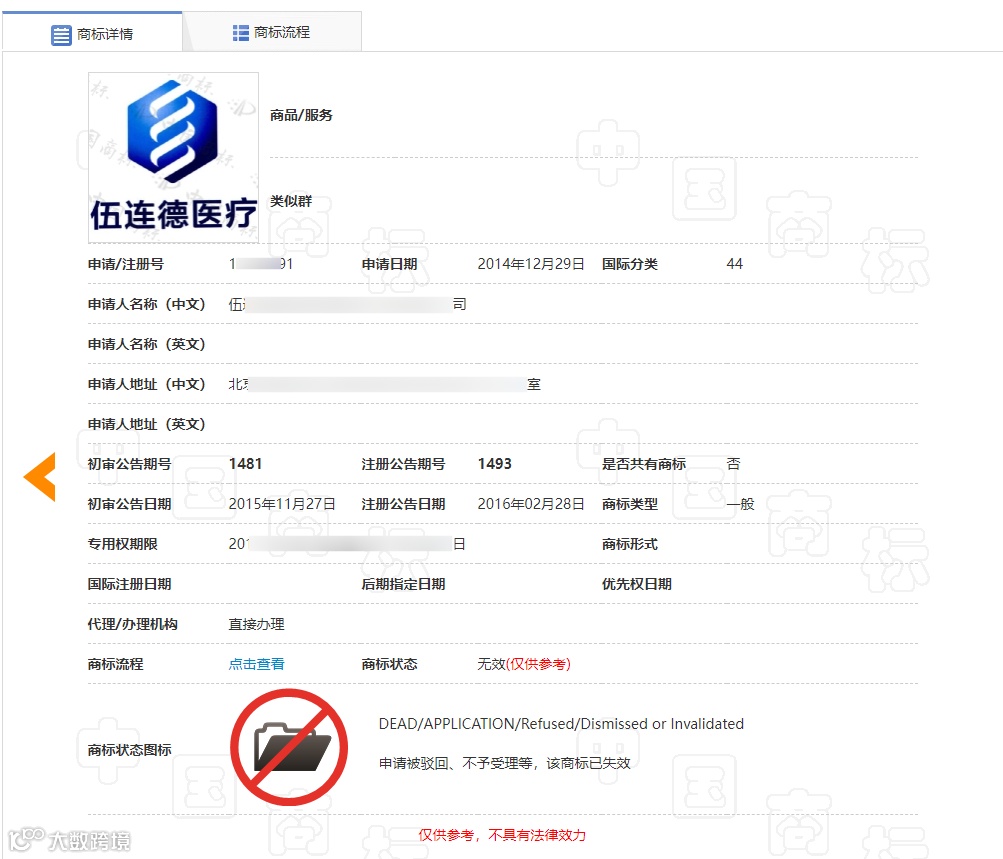Click the 申请人地址（英文） label
Image resolution: width=1003 pixels, height=859 pixels.
146,424
